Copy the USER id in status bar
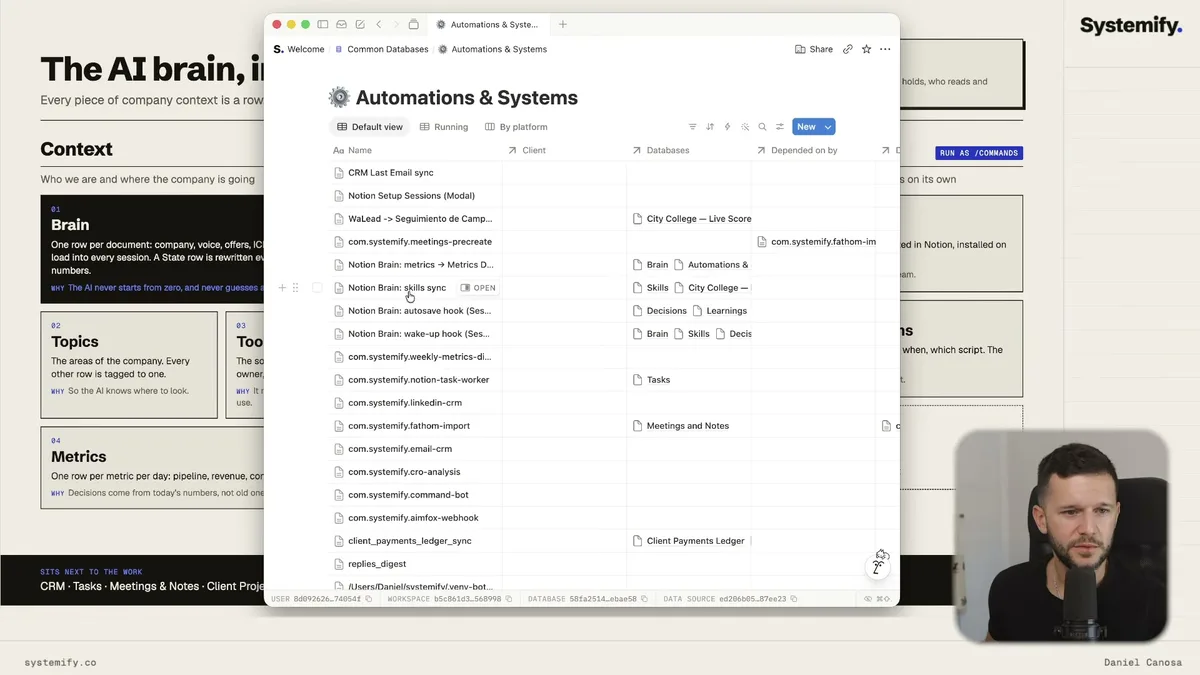The image size is (1200, 675). coord(369,599)
